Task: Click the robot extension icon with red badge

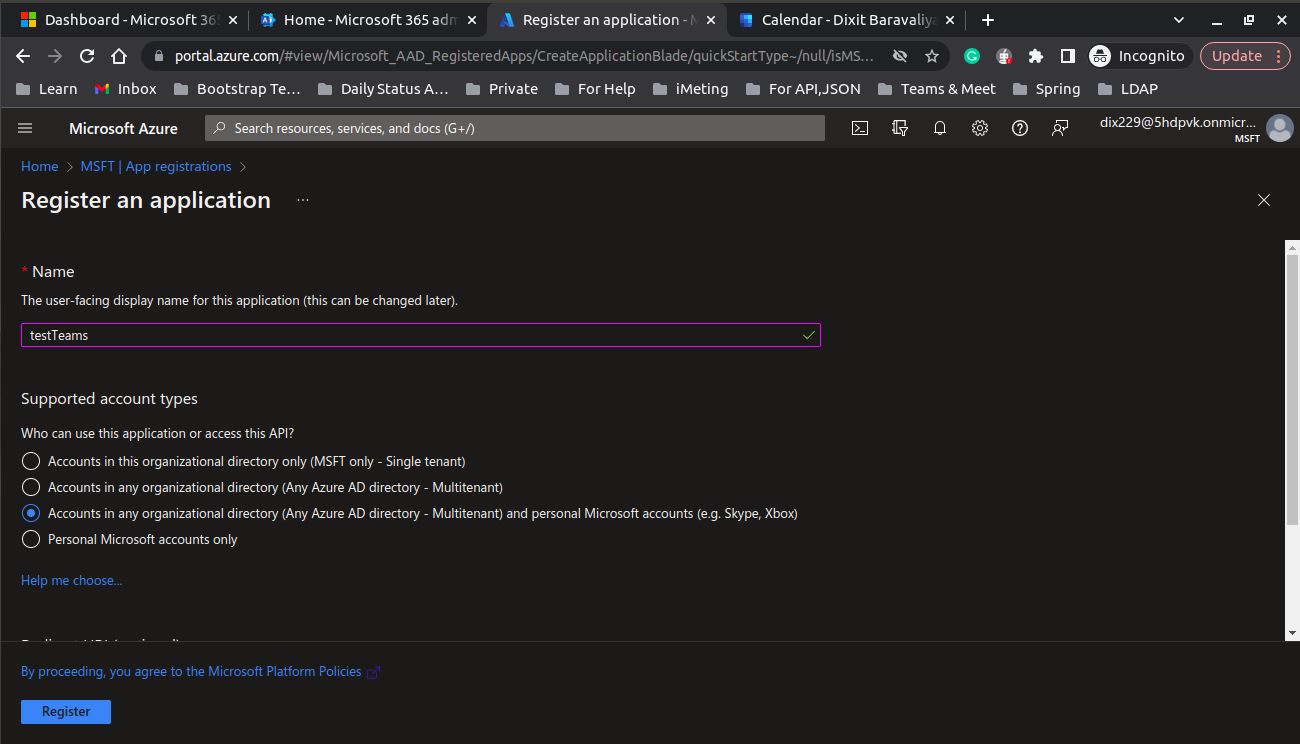Action: (x=1004, y=56)
